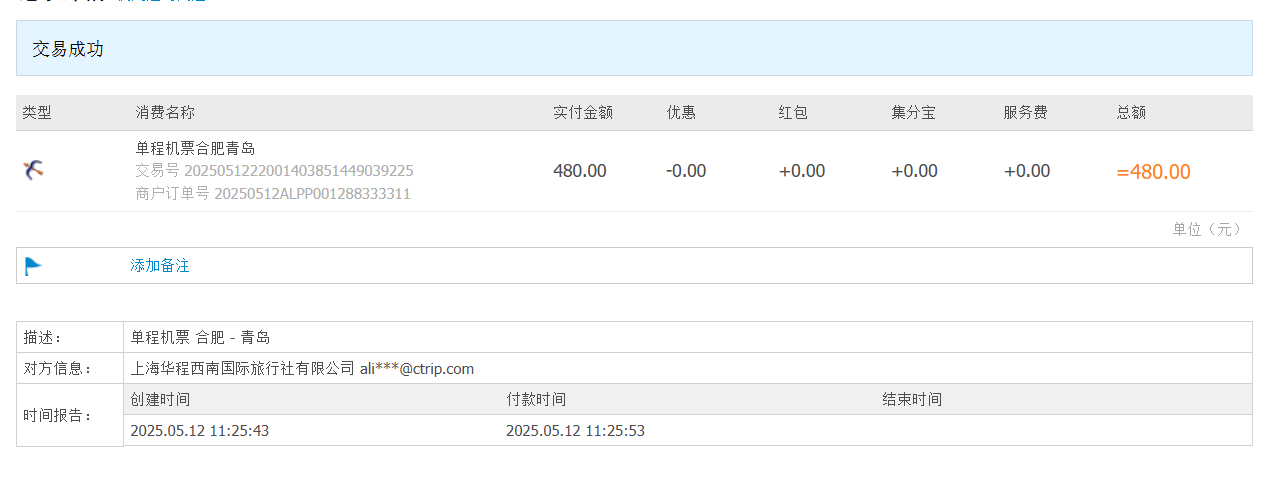Click the flight ticket type icon
Screen dimensions: 1270x495
click(x=33, y=170)
